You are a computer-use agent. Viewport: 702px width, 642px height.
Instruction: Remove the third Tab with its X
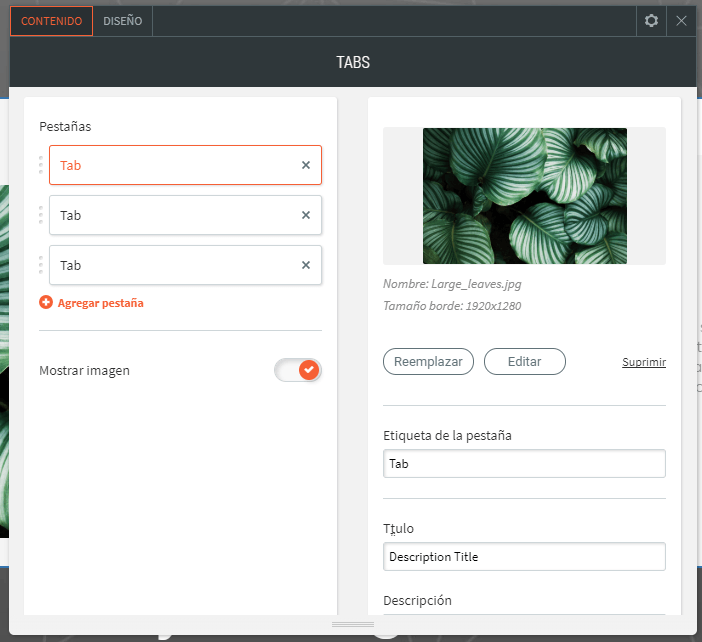[306, 265]
